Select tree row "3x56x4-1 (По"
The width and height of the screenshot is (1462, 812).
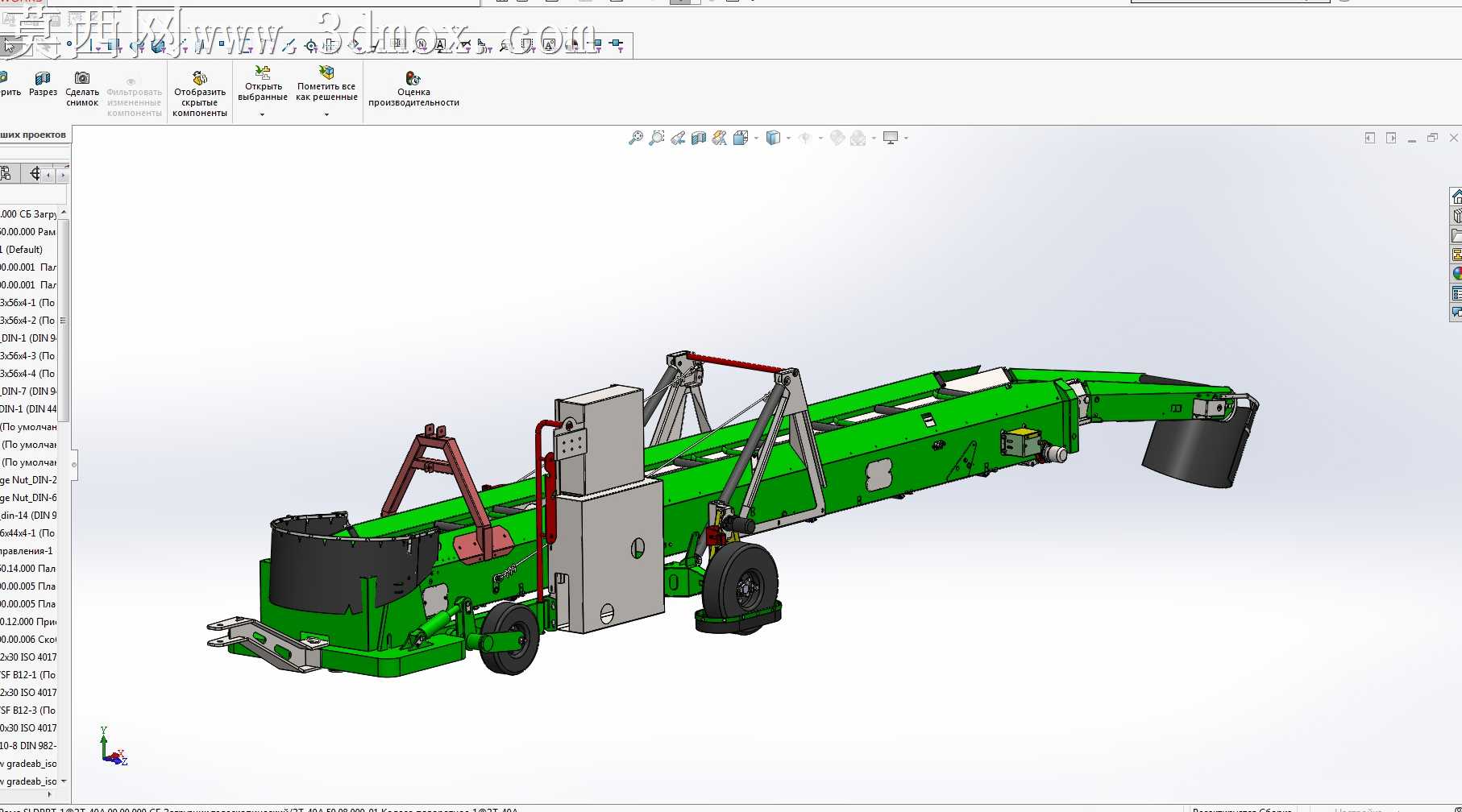(28, 303)
